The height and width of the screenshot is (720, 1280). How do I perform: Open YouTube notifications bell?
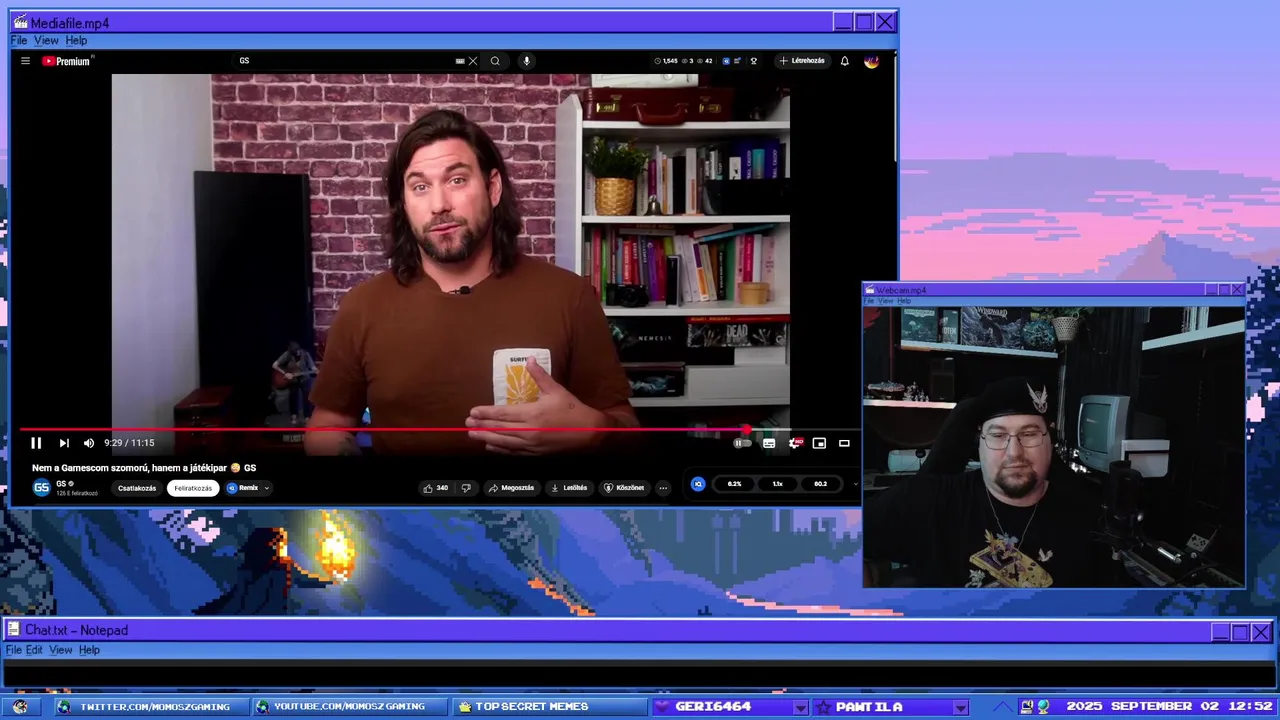(844, 61)
